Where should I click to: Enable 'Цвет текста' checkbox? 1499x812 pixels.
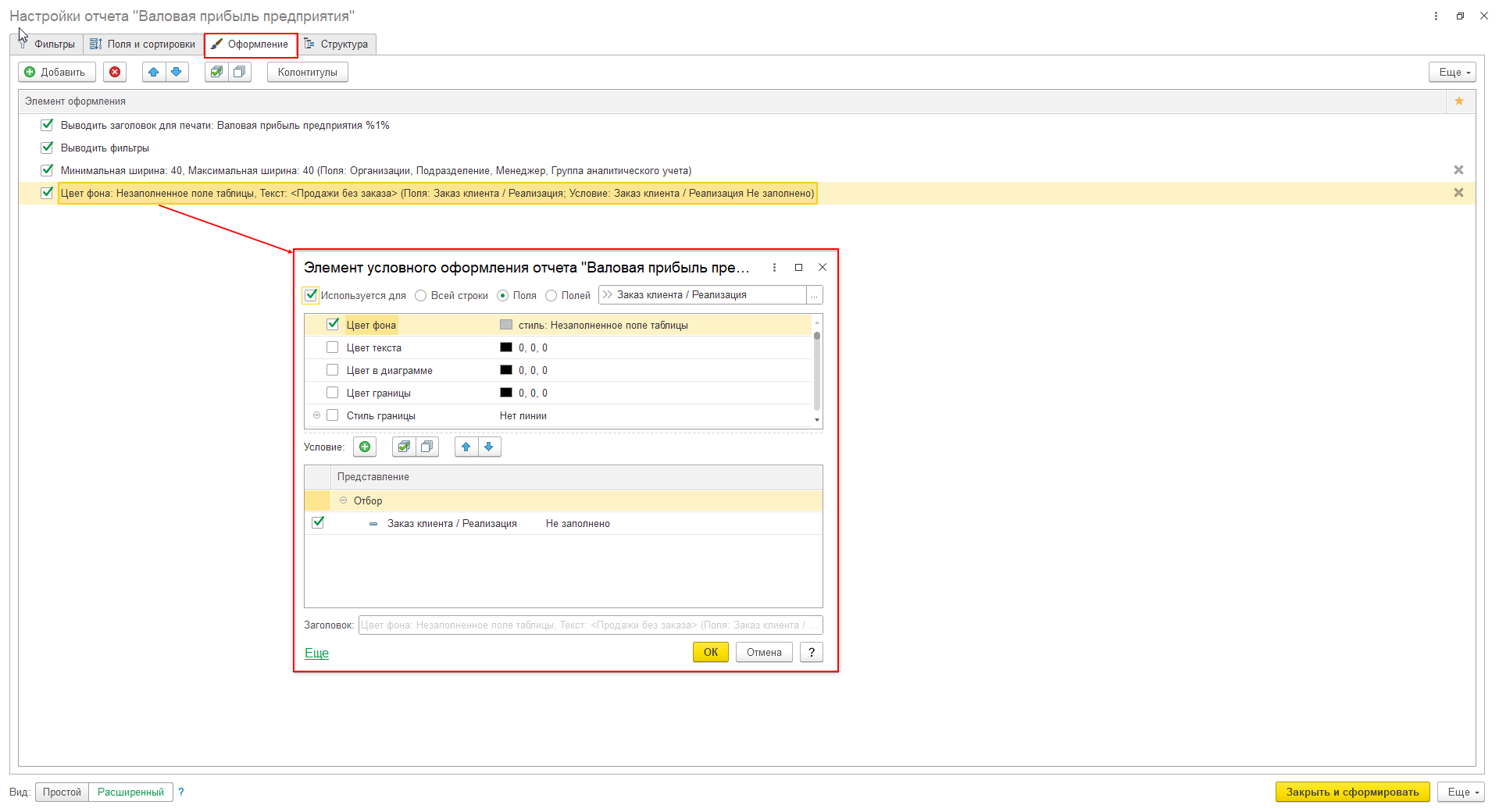333,347
